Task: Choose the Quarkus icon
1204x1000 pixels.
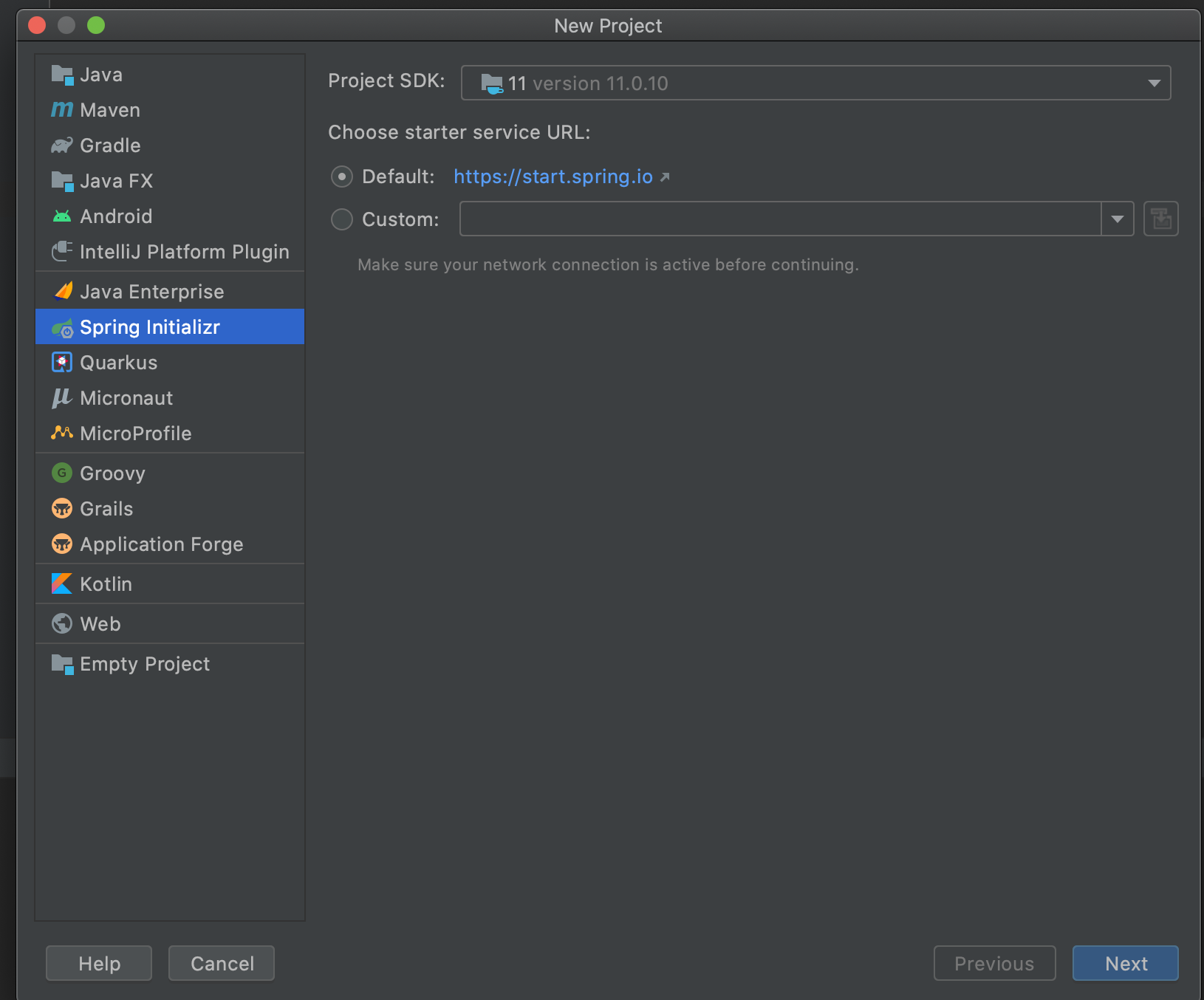Action: click(x=62, y=363)
